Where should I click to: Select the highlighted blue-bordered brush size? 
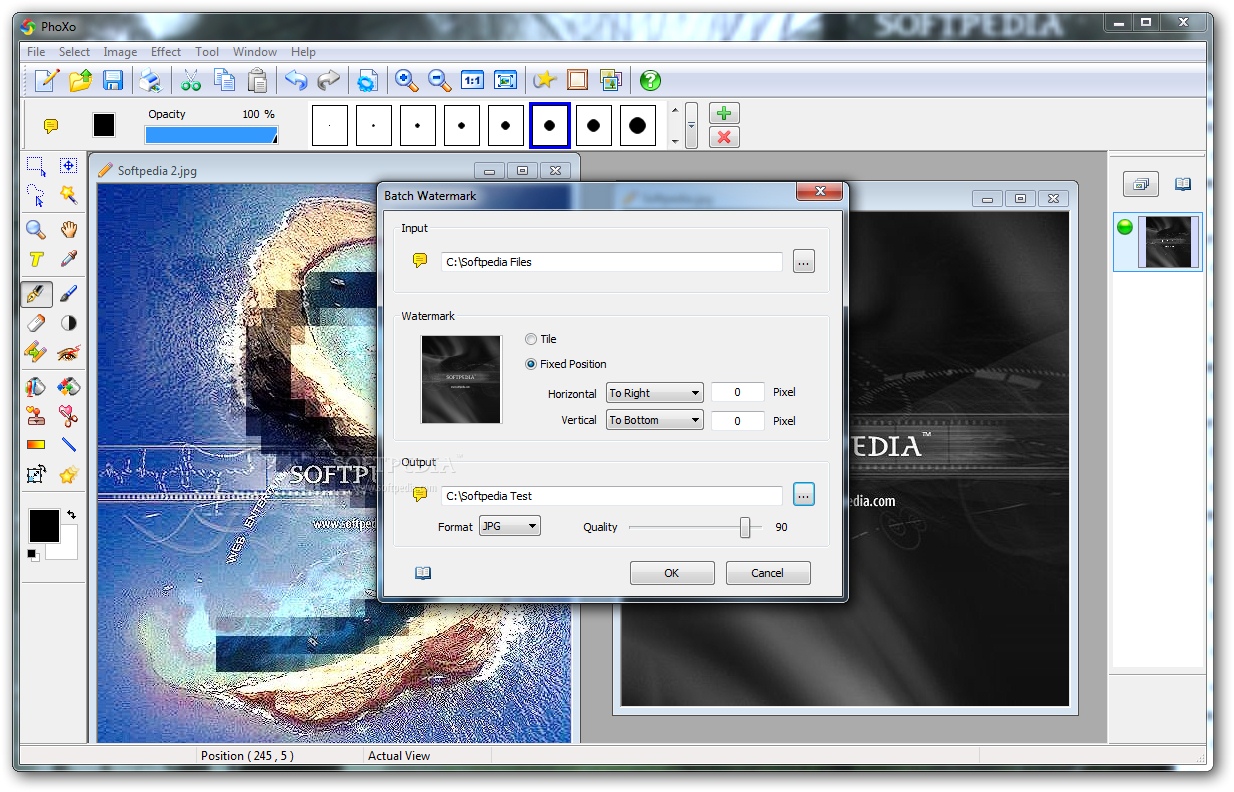pos(549,126)
